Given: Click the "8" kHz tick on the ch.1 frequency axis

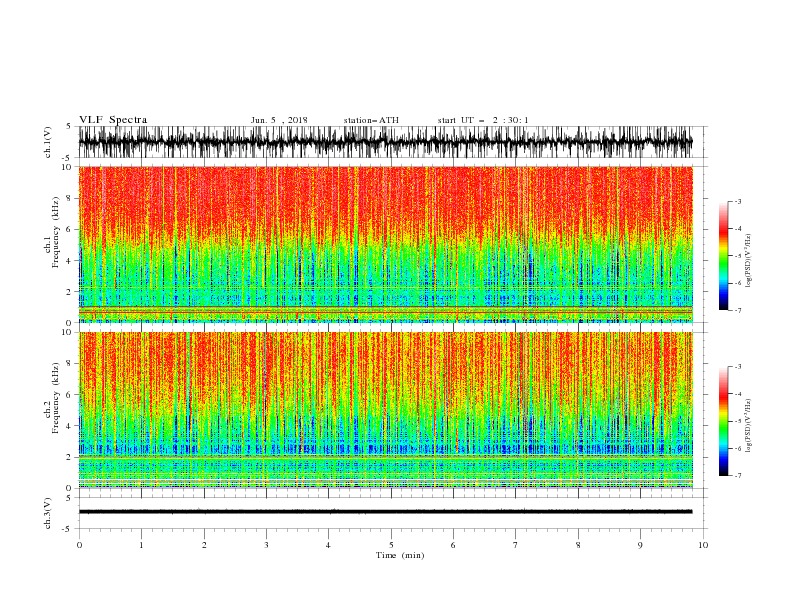Looking at the screenshot, I should 69,198.
